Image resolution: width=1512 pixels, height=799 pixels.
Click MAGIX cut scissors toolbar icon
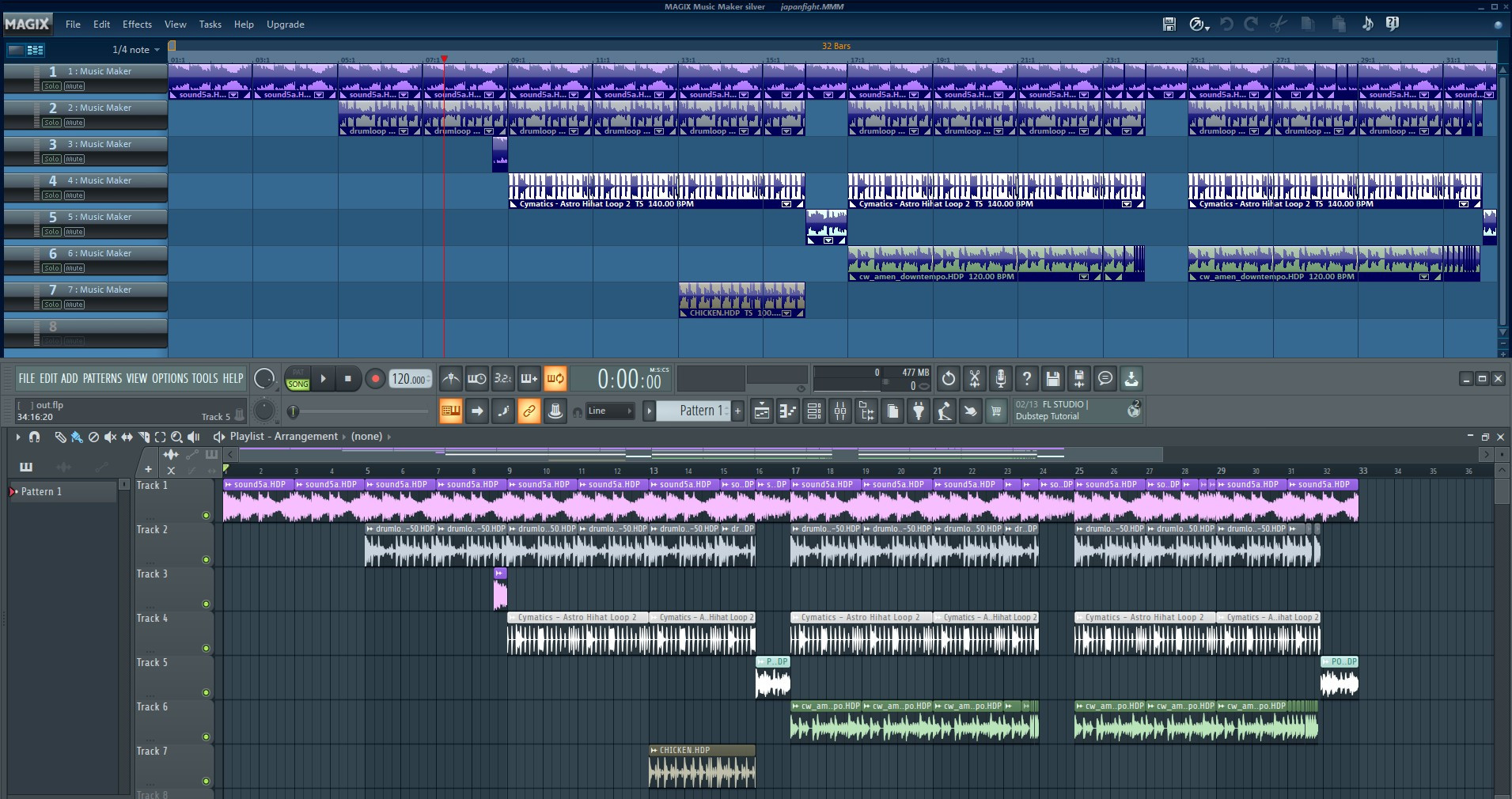[1278, 25]
